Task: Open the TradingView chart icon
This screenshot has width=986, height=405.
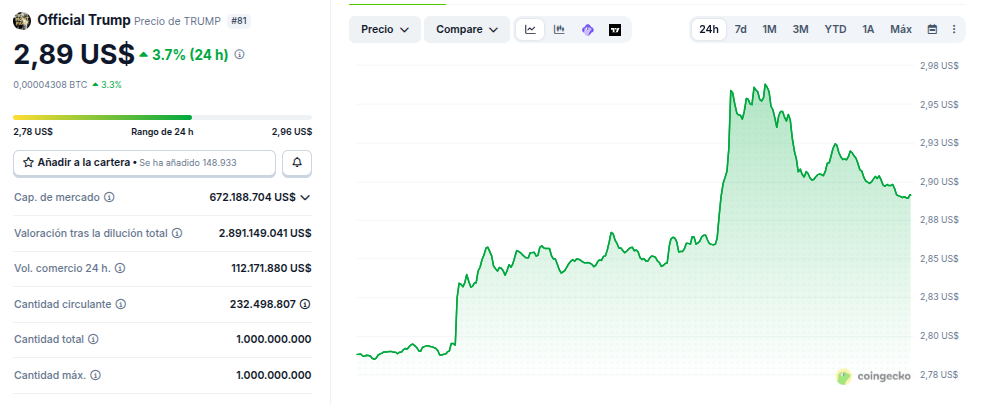Action: click(614, 30)
